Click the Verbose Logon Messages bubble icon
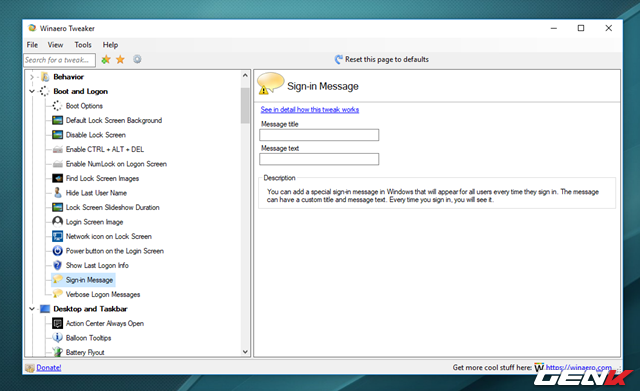Screen dimensions: 640x391 pyautogui.click(x=58, y=294)
